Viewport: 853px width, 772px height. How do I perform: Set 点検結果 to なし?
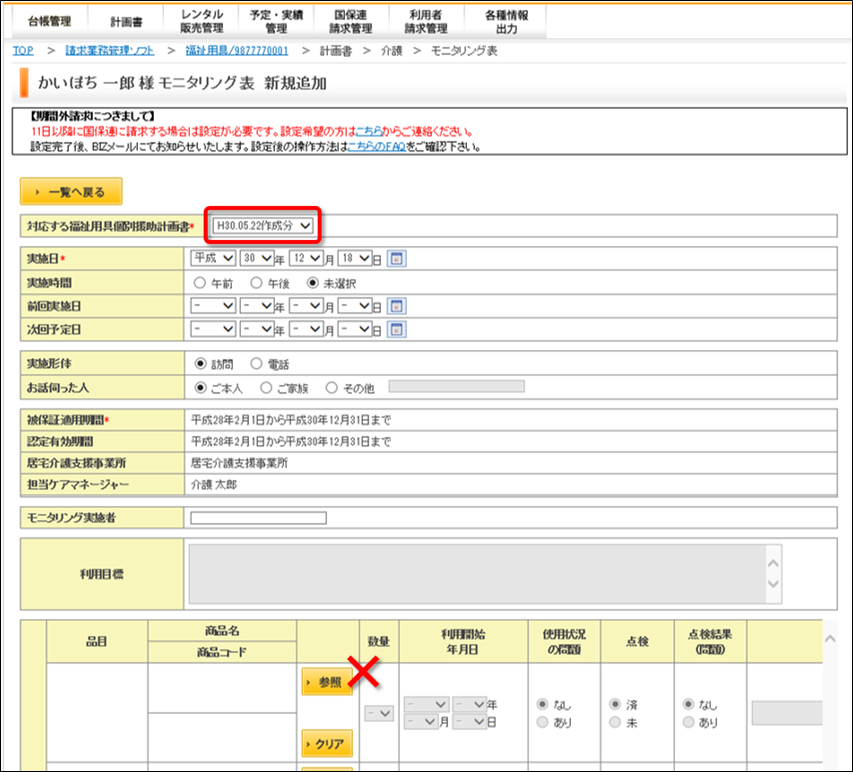pyautogui.click(x=688, y=704)
